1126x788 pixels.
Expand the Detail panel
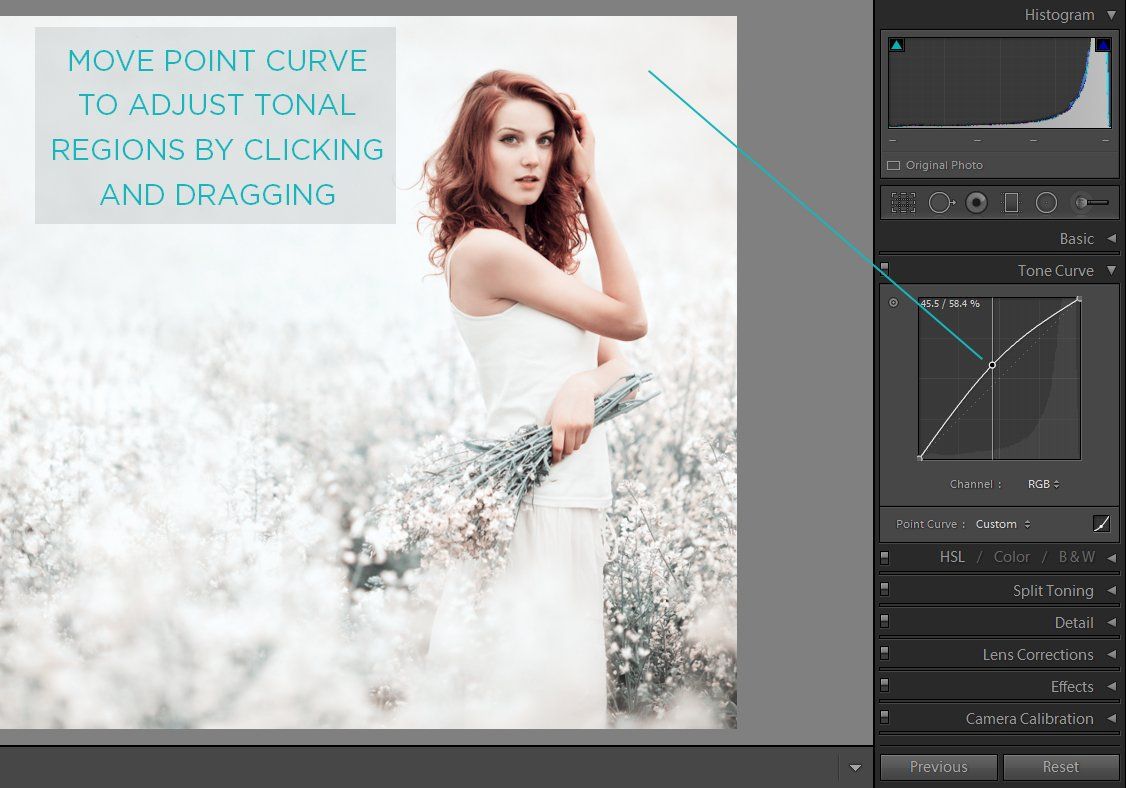[x=1112, y=622]
